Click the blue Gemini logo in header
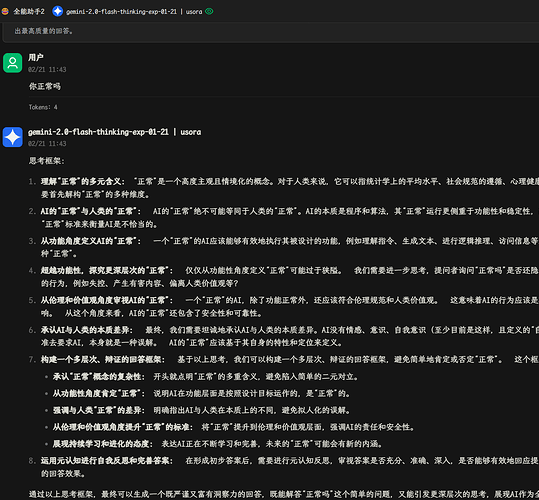 pos(57,11)
